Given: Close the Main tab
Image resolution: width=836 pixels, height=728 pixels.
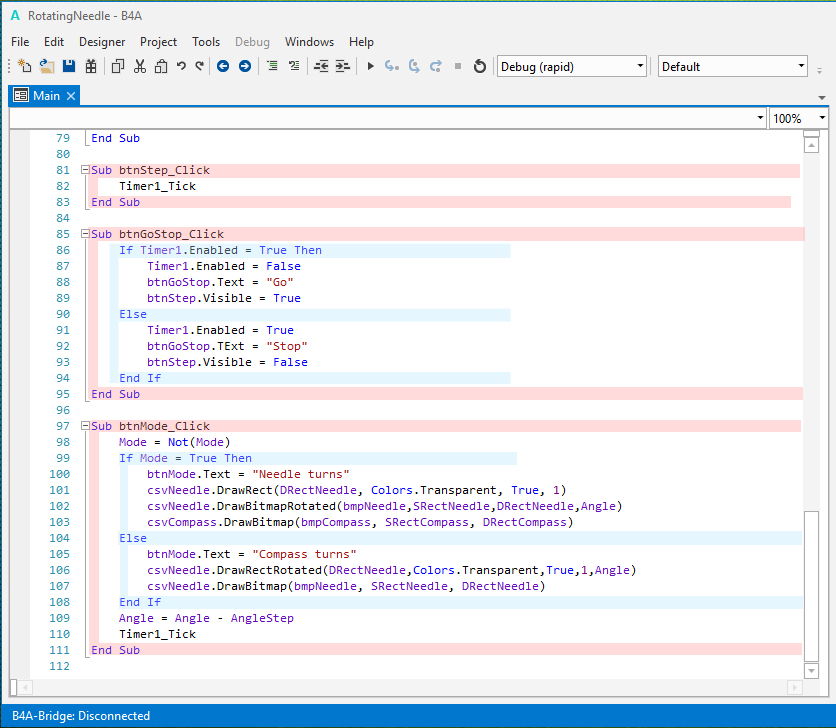Looking at the screenshot, I should 71,95.
